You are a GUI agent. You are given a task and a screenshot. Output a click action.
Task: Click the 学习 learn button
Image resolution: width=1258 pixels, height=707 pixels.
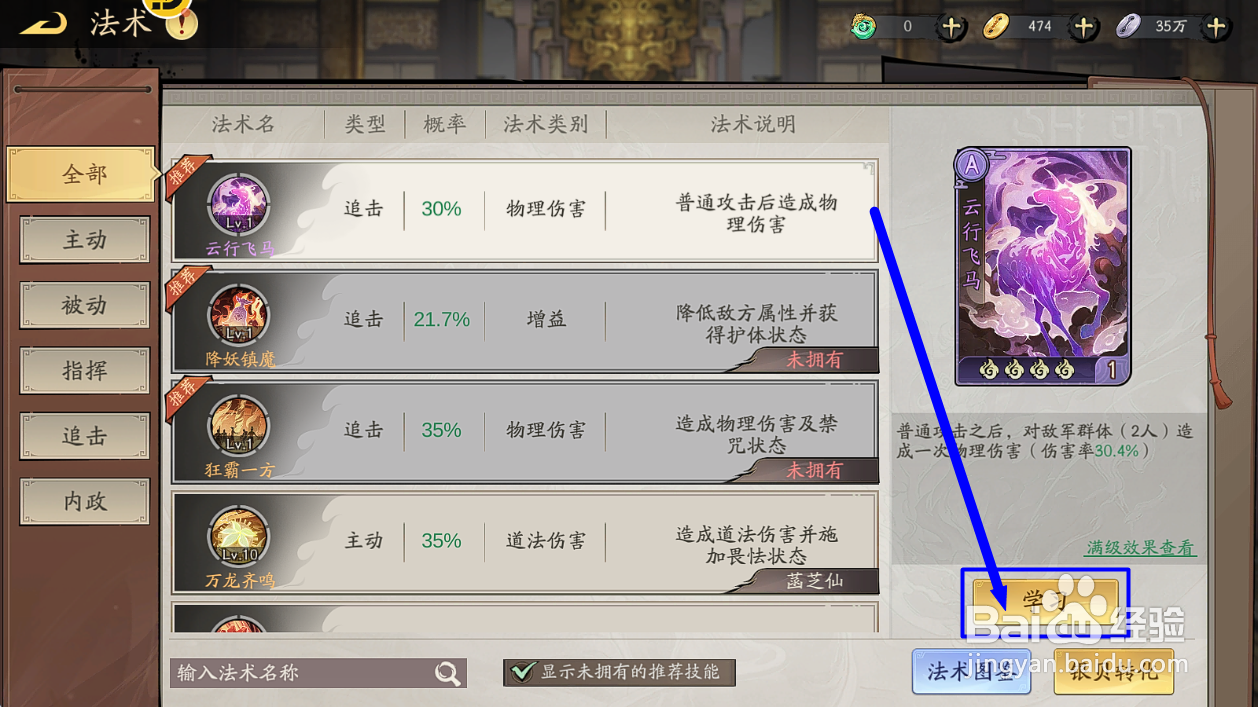click(x=1045, y=602)
